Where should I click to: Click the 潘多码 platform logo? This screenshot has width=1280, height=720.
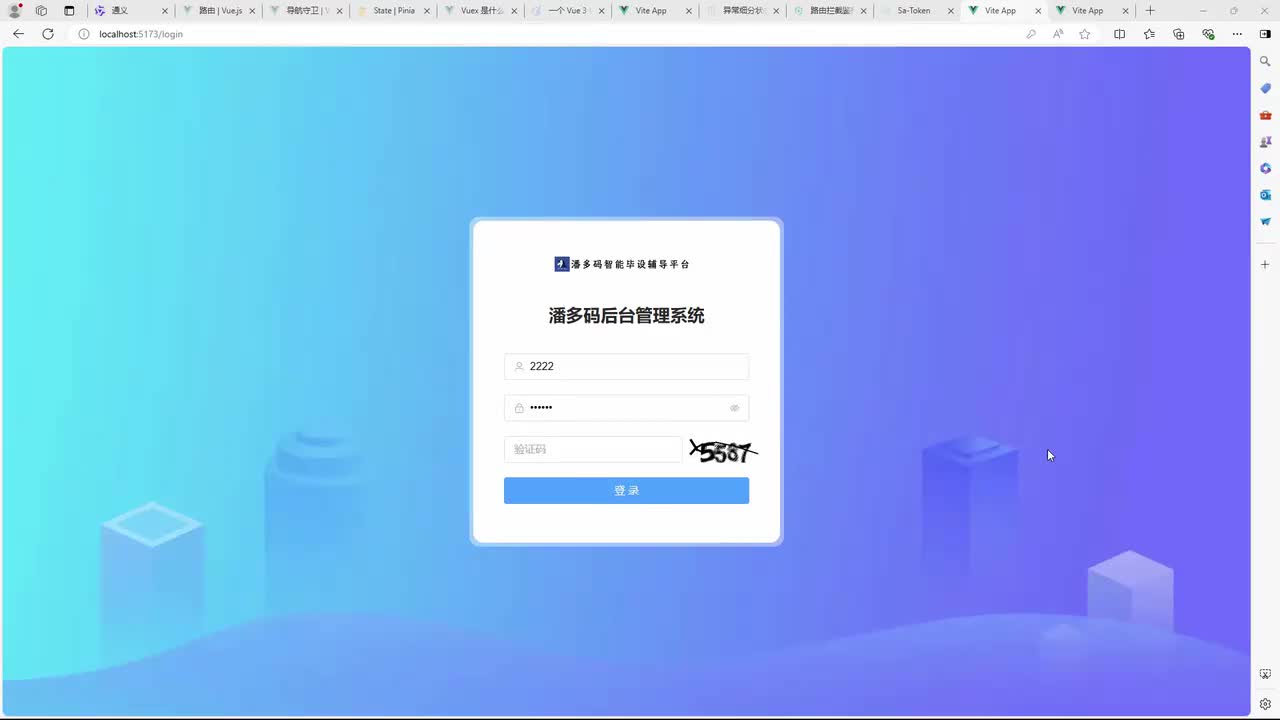click(622, 264)
